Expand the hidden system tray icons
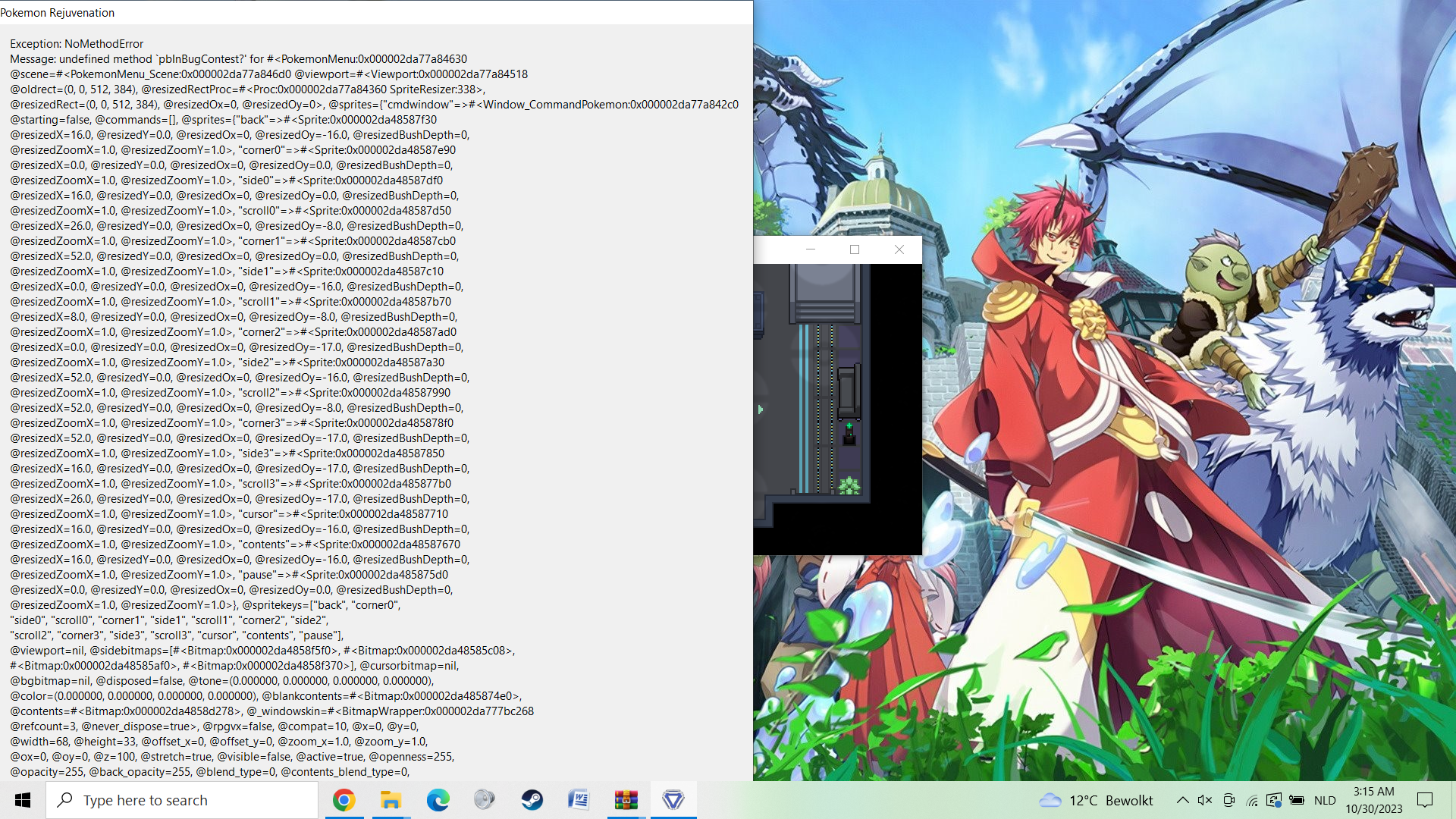This screenshot has width=1456, height=819. click(x=1182, y=800)
